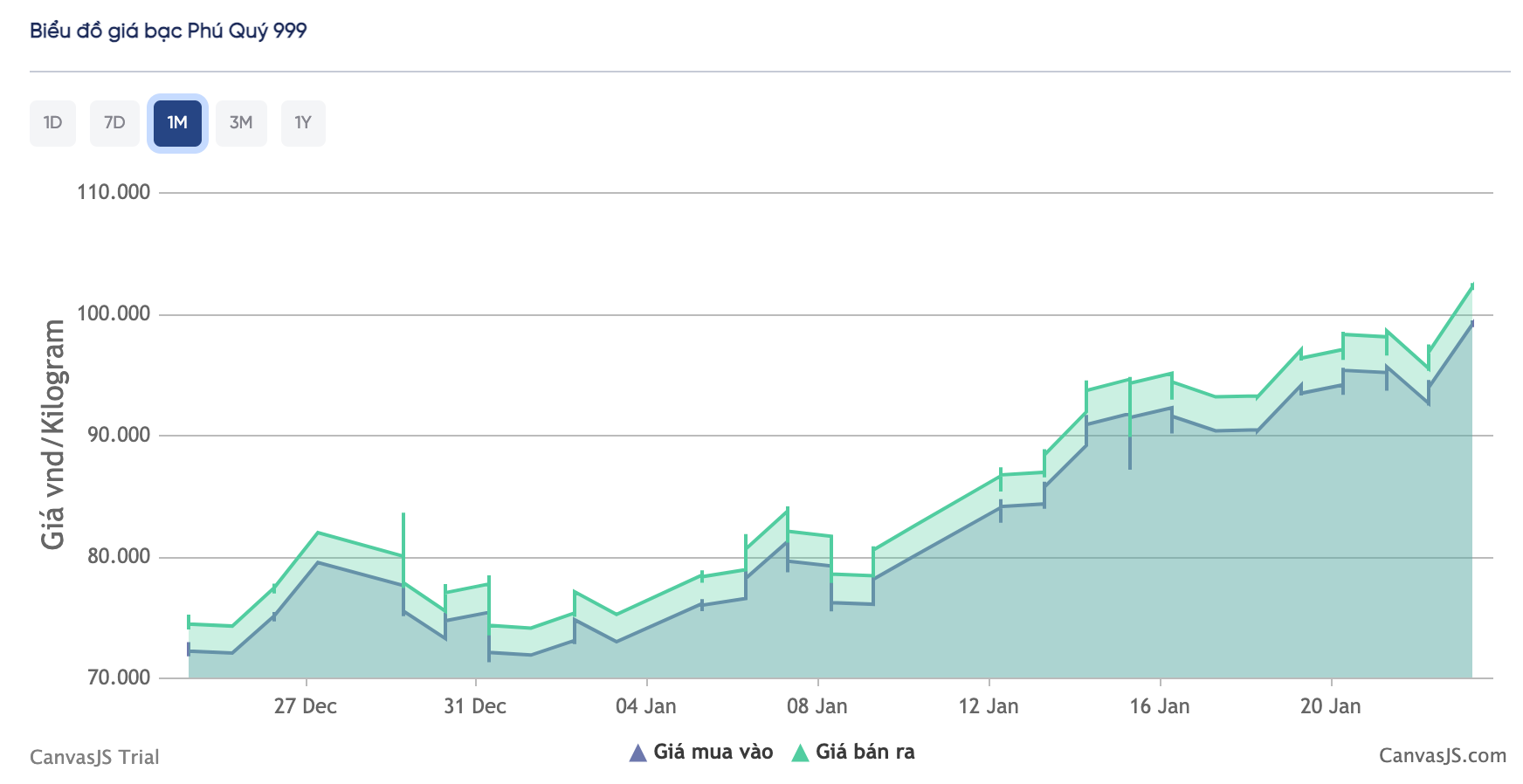
Task: Click the 12 Jan x-axis label
Action: pos(989,706)
